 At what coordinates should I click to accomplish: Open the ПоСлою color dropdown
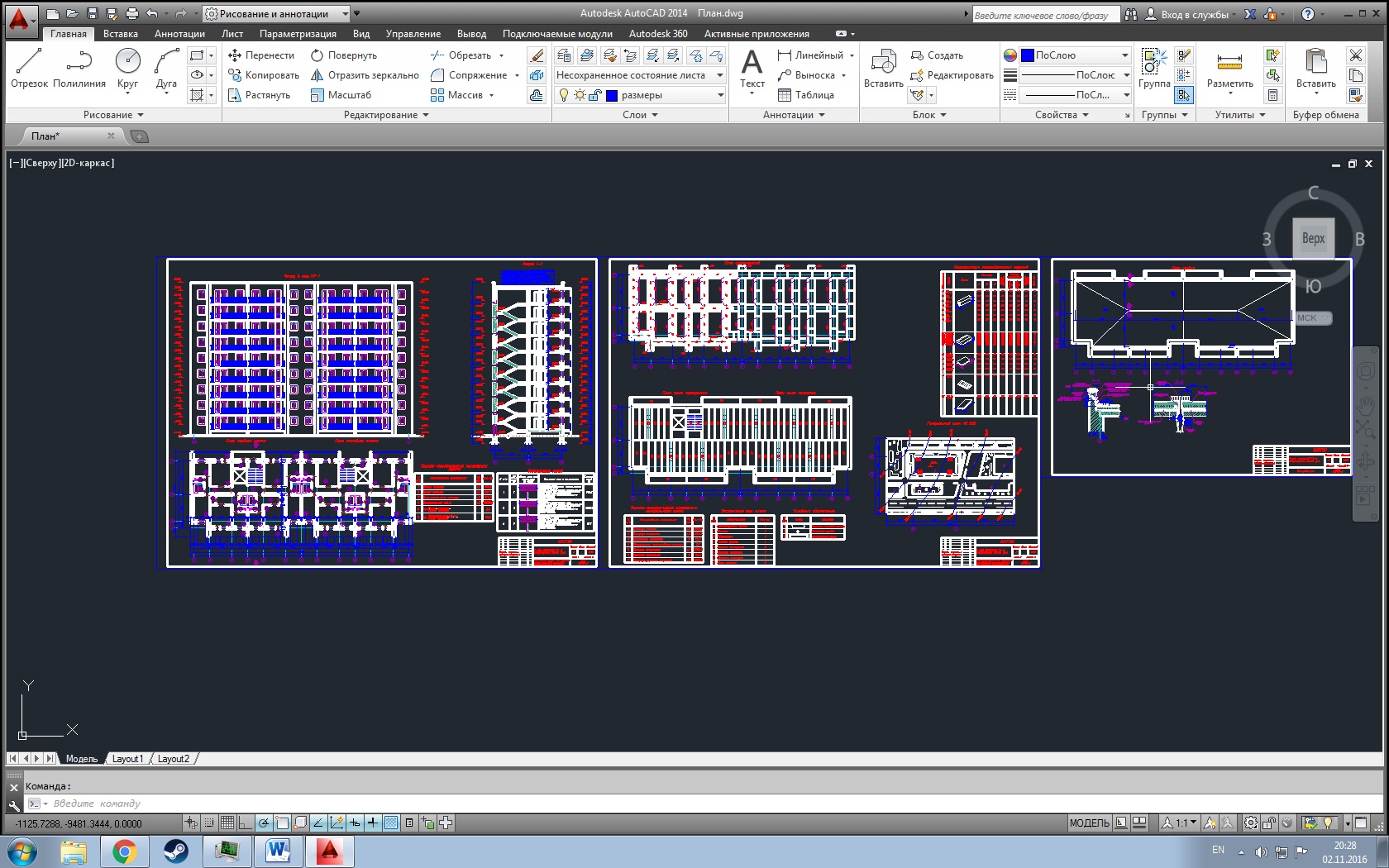tap(1076, 55)
